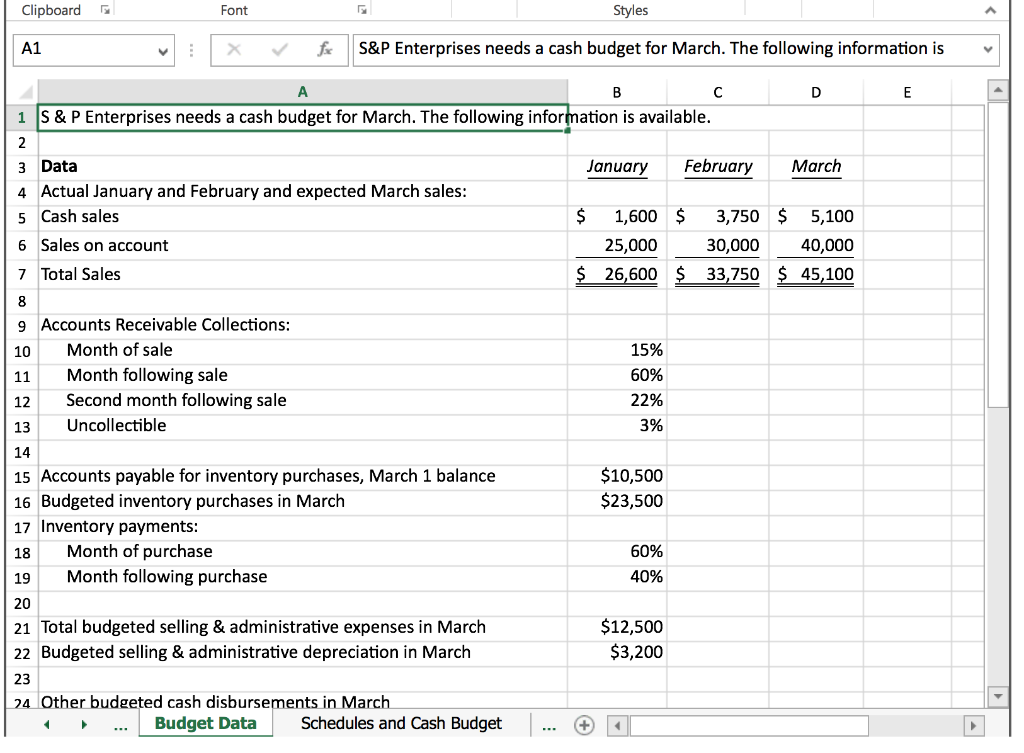The image size is (1024, 753).
Task: Select the March cash sales cell 5,100
Action: (816, 217)
